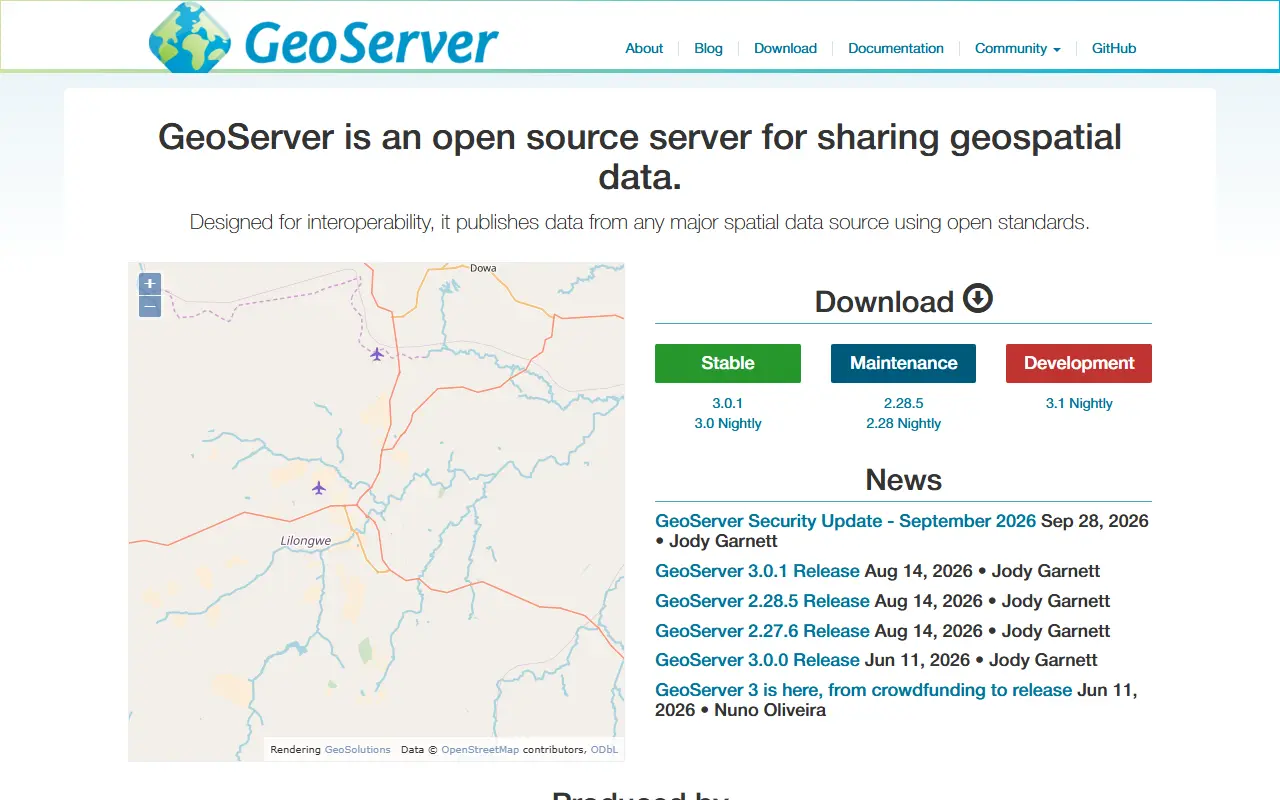Open the 3.0.1 stable version link

pyautogui.click(x=728, y=403)
